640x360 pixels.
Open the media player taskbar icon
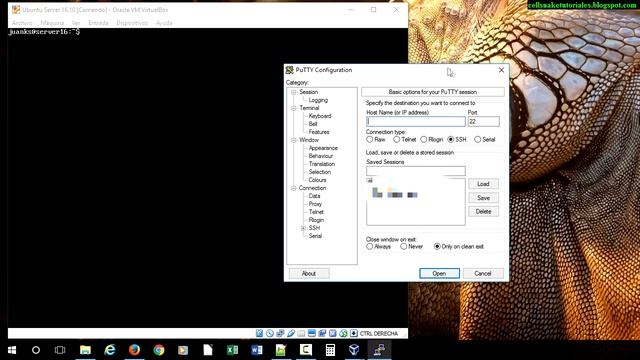[x=183, y=350]
